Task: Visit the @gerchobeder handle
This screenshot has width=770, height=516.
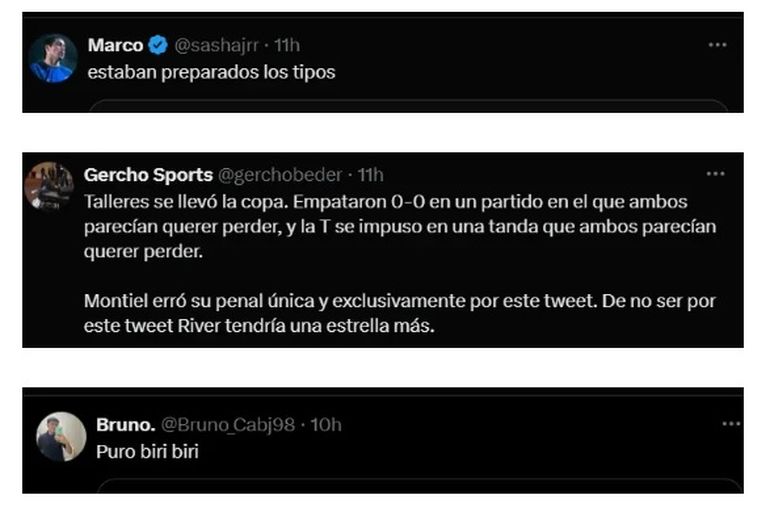Action: pyautogui.click(x=280, y=175)
